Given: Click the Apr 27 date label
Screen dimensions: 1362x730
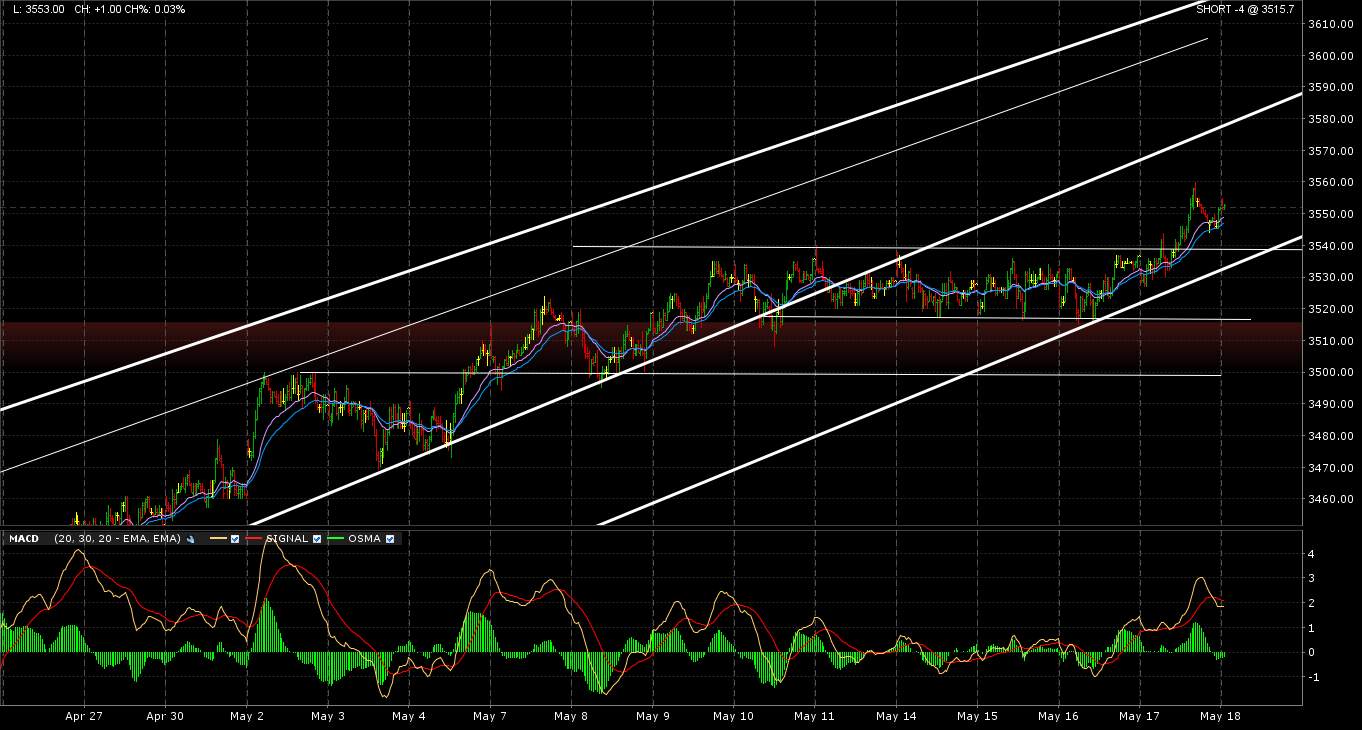Looking at the screenshot, I should (x=84, y=716).
